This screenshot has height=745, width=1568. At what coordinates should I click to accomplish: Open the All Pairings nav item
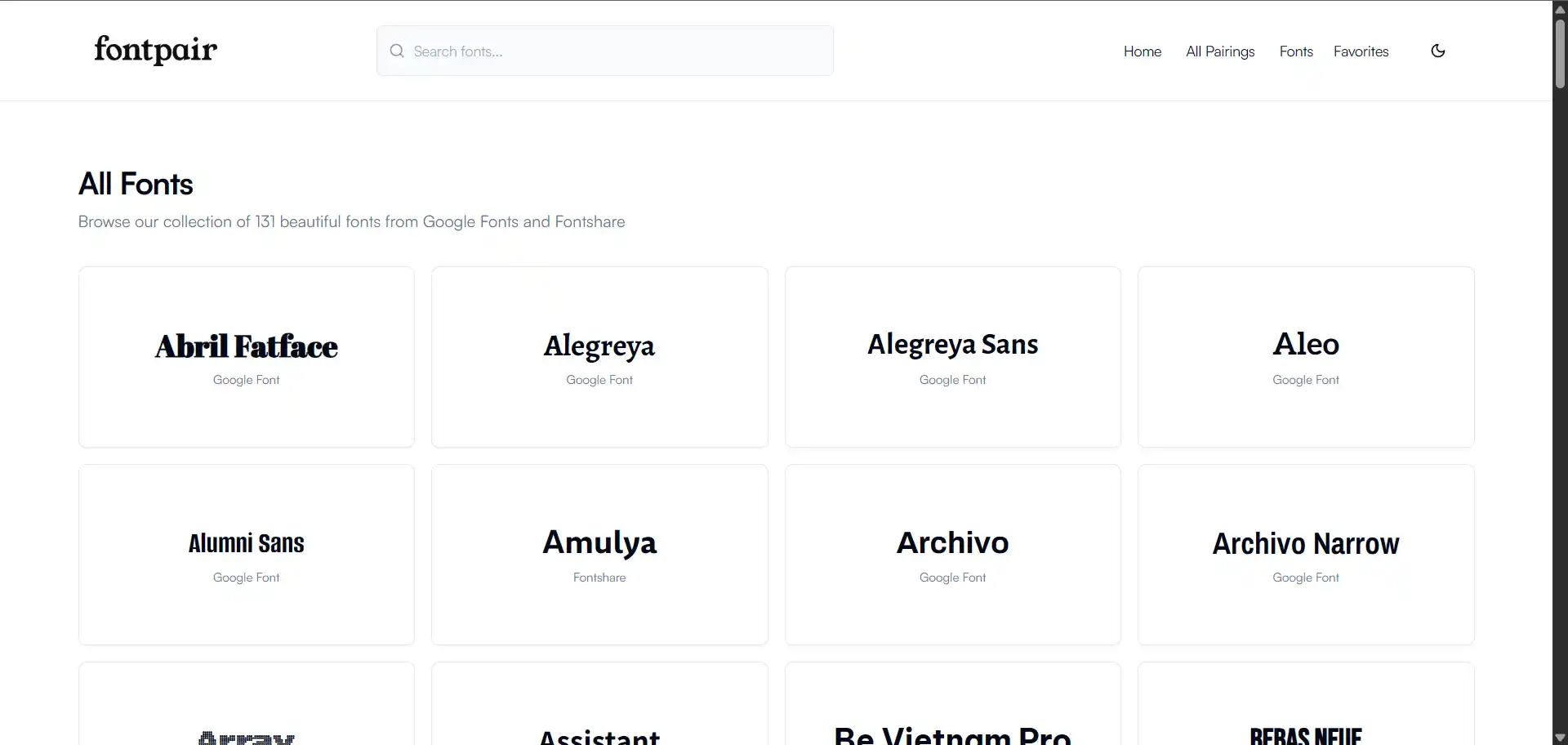[x=1220, y=51]
